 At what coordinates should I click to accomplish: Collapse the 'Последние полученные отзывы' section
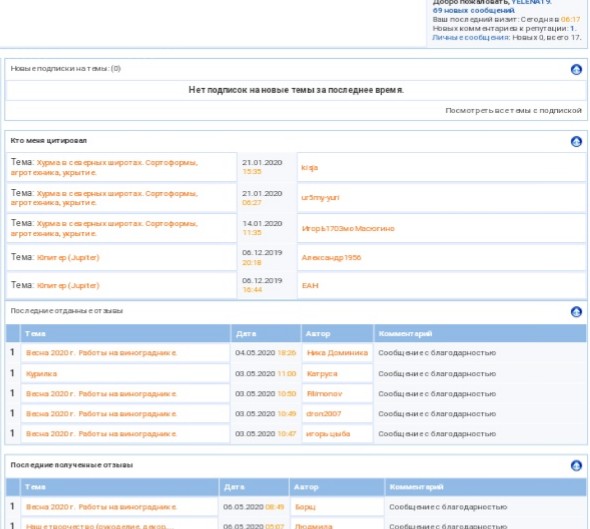click(576, 465)
